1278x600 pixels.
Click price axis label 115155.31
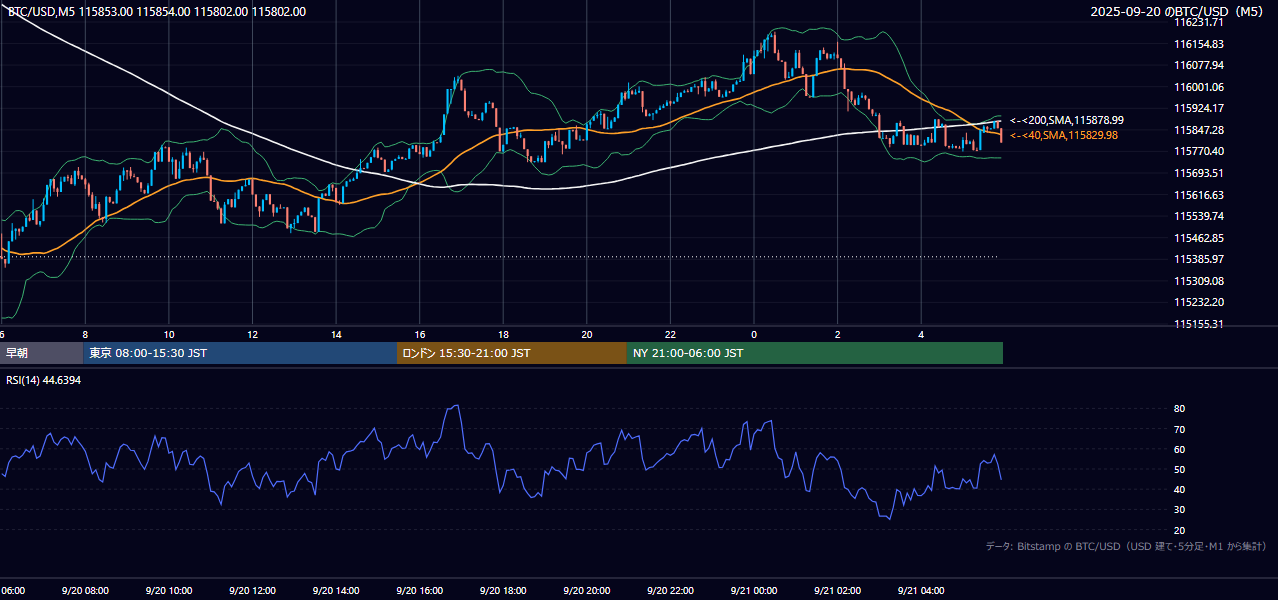(1199, 324)
